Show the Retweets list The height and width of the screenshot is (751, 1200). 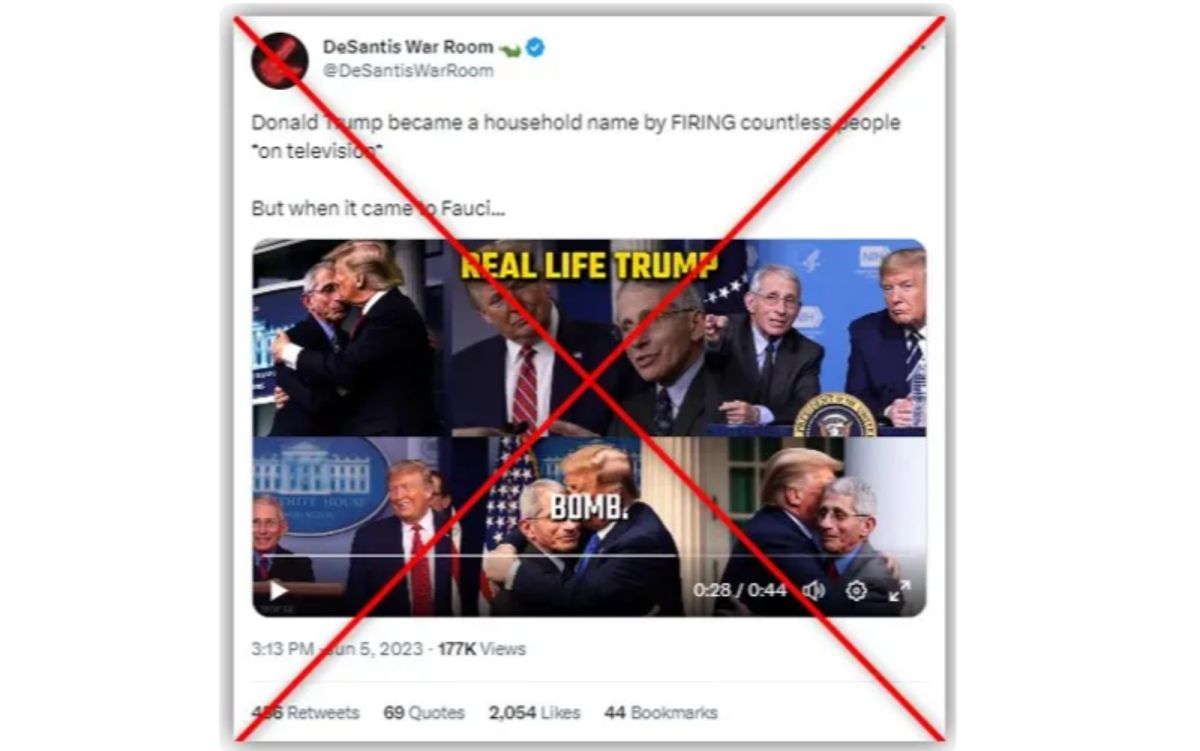(x=305, y=713)
